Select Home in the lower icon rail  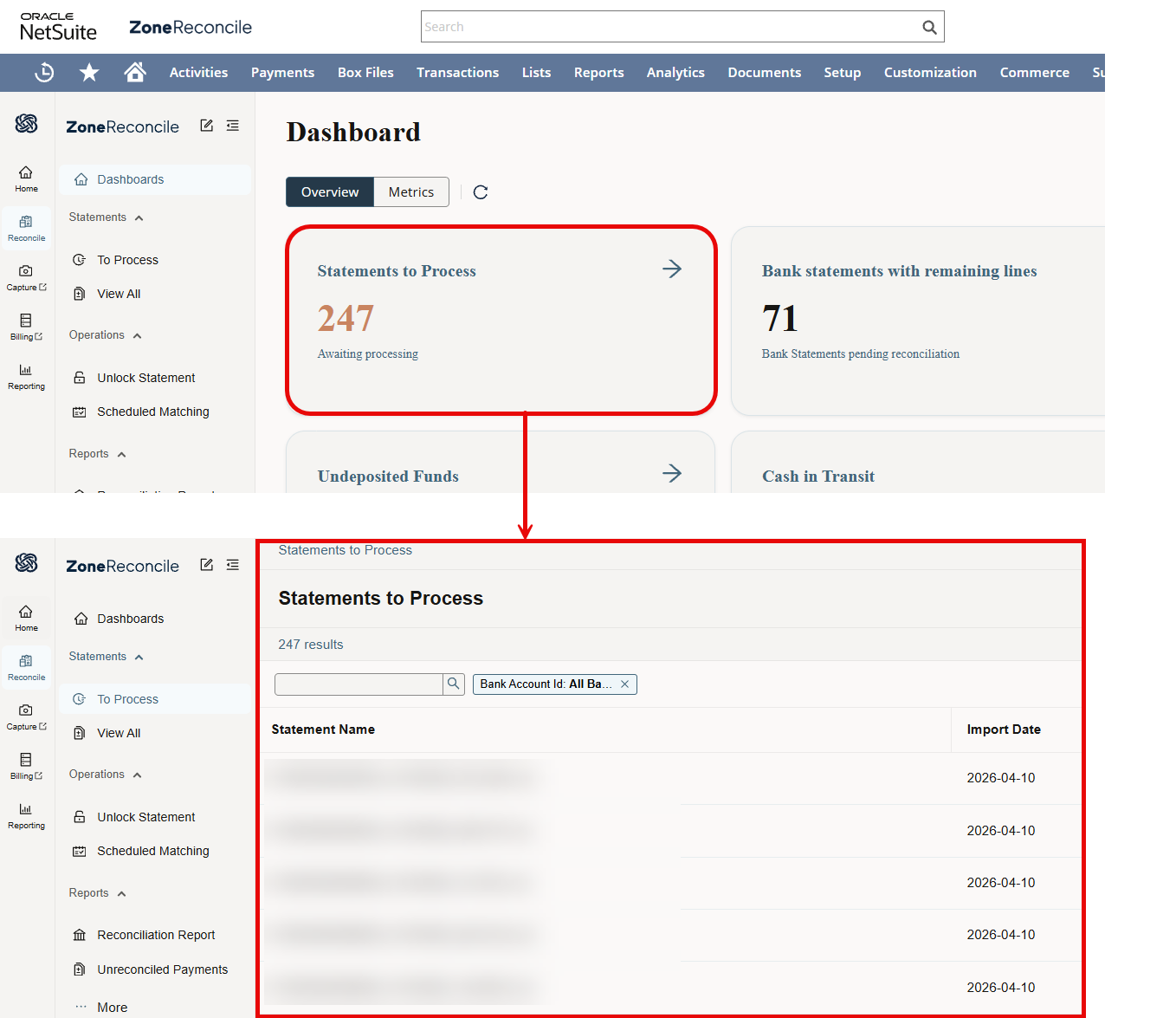click(x=26, y=618)
